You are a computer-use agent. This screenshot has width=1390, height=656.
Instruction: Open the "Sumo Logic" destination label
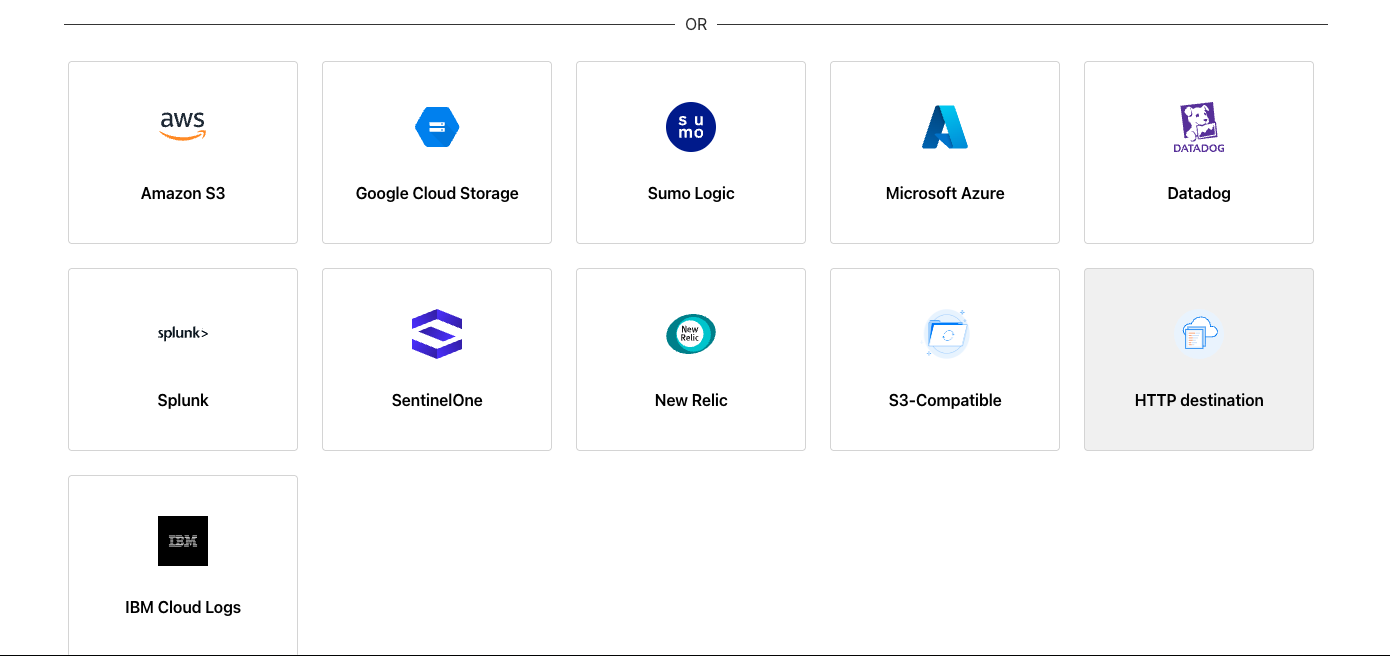pyautogui.click(x=691, y=193)
